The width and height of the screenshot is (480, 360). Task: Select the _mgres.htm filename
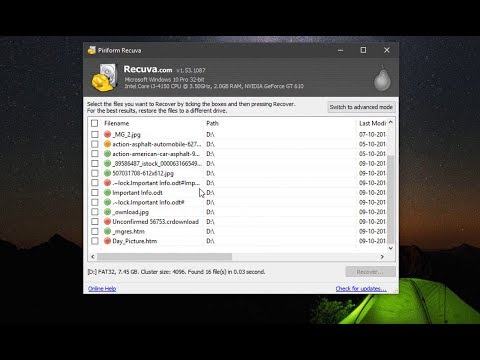128,231
